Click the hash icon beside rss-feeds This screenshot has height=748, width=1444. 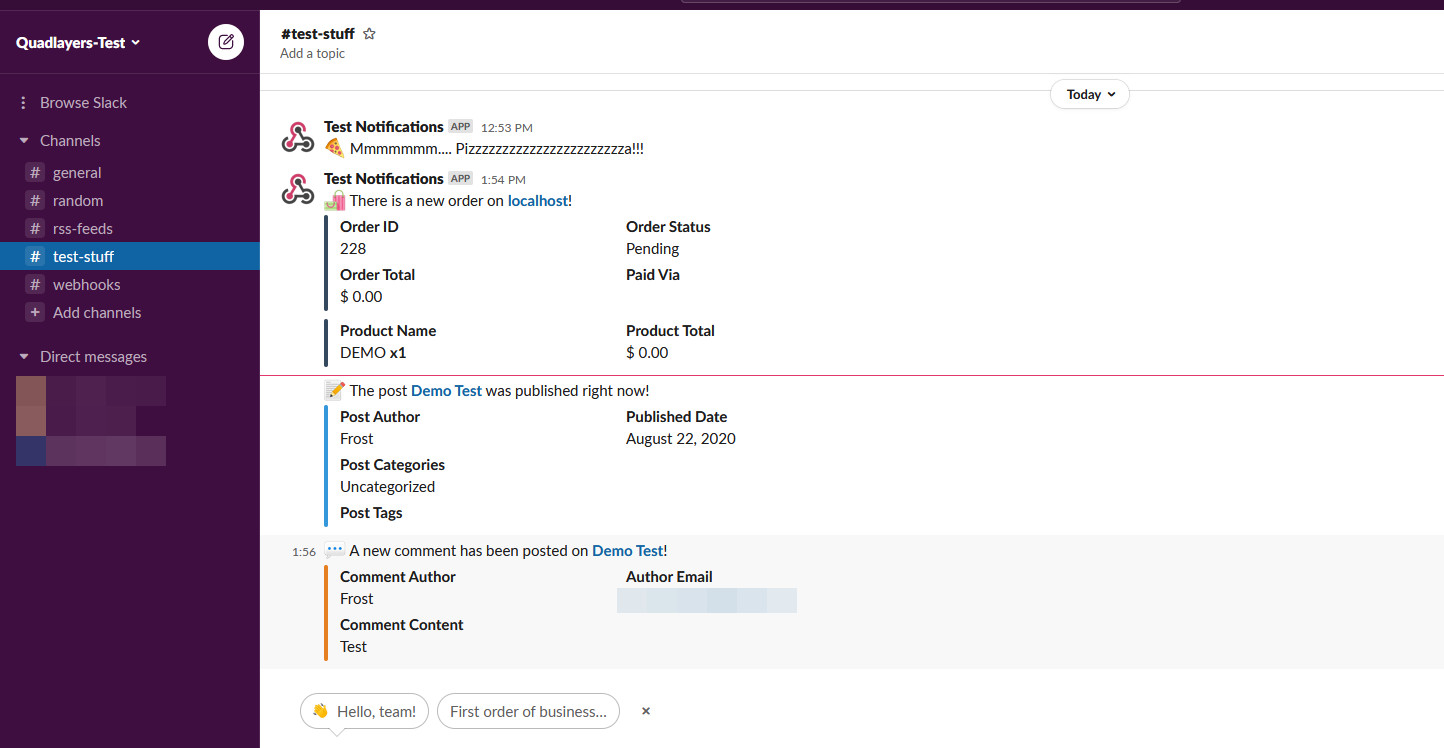click(35, 229)
